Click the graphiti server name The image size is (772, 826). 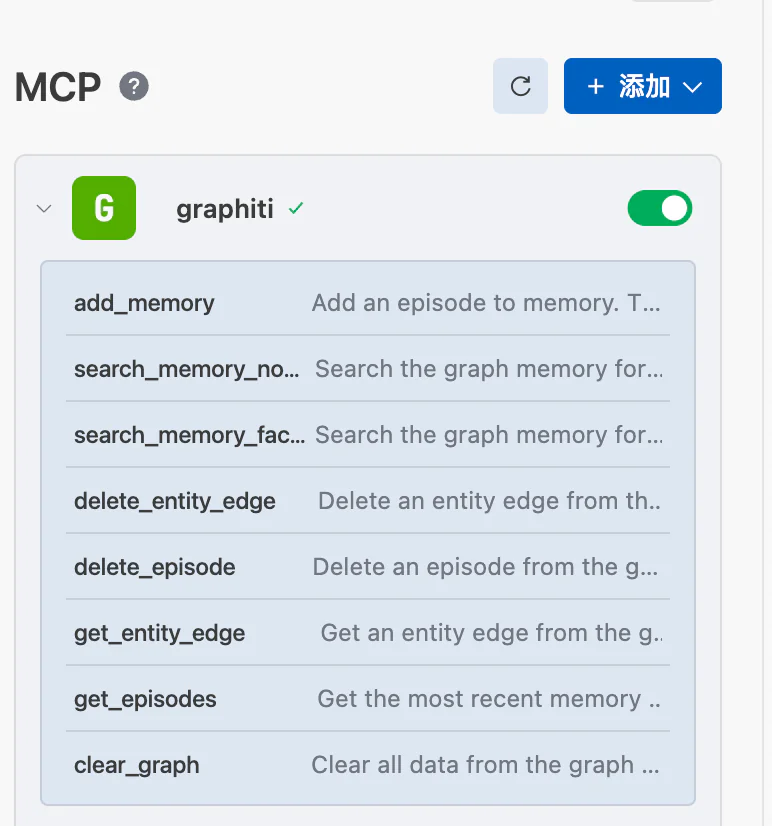224,209
